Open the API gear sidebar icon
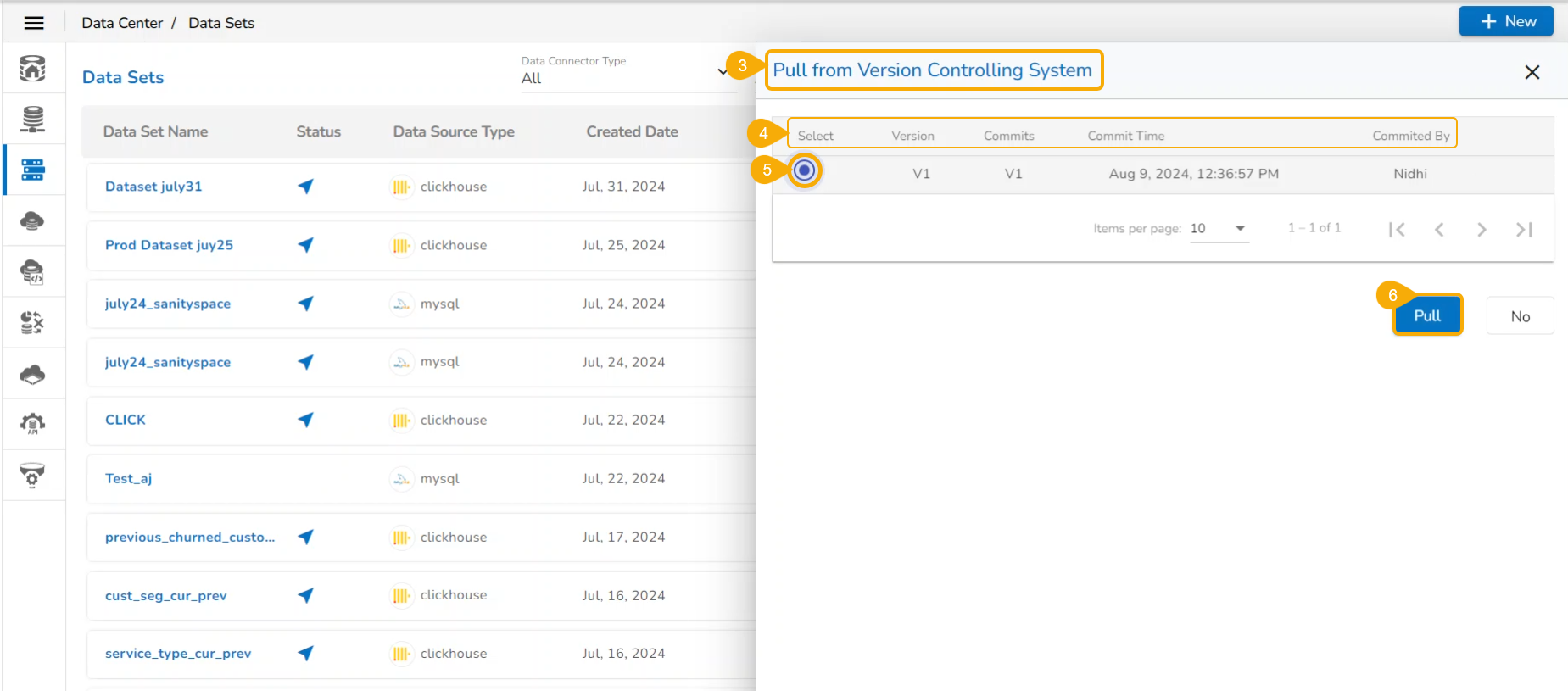This screenshot has width=1568, height=691. [x=33, y=424]
